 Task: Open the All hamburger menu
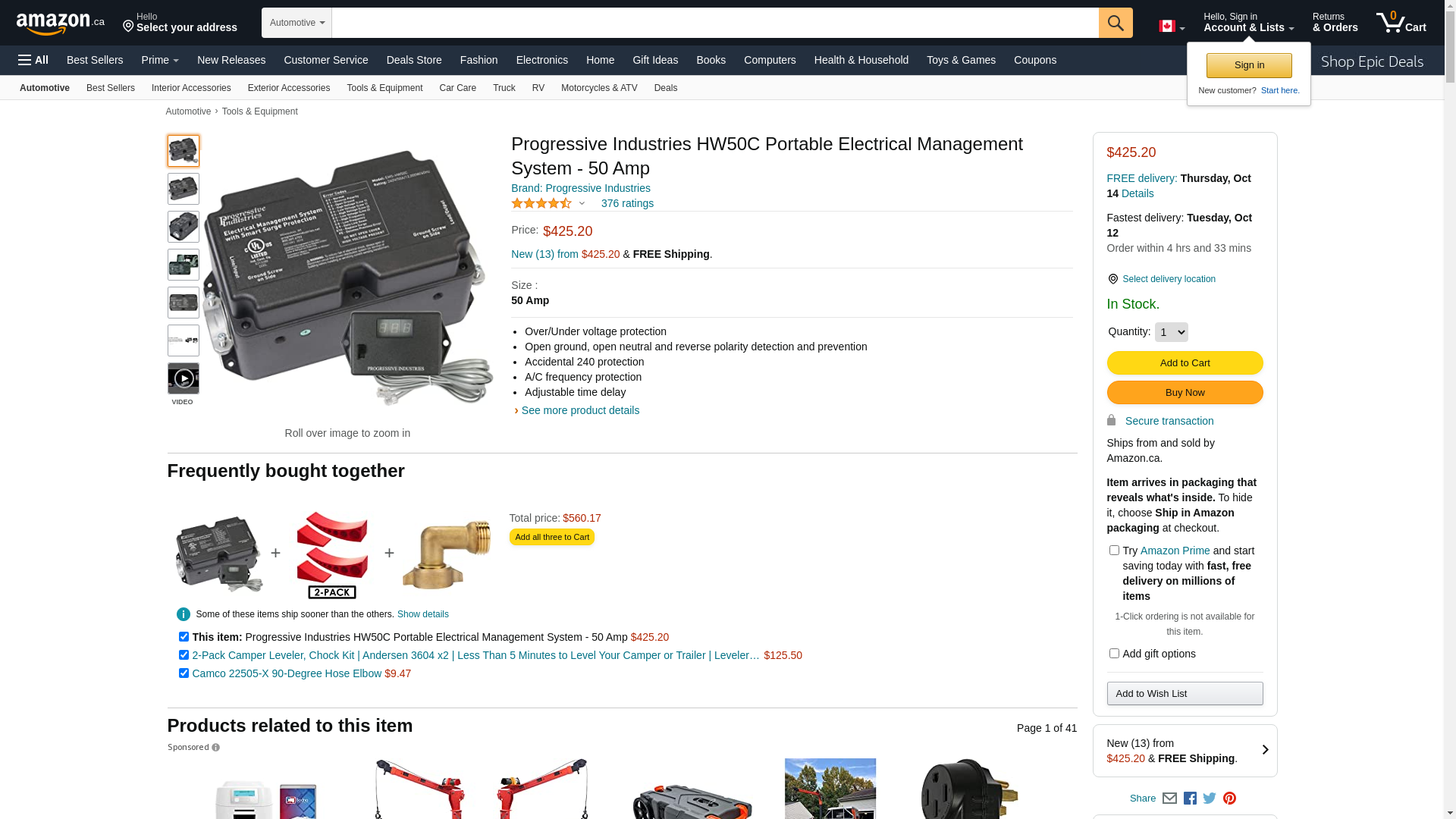(33, 60)
